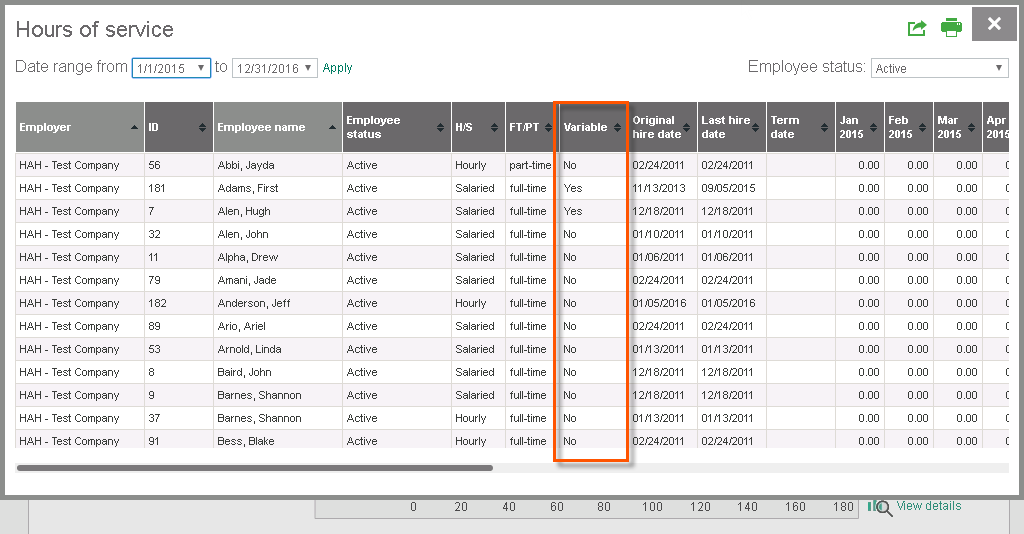
Task: Sort table by ID column
Action: (178, 127)
